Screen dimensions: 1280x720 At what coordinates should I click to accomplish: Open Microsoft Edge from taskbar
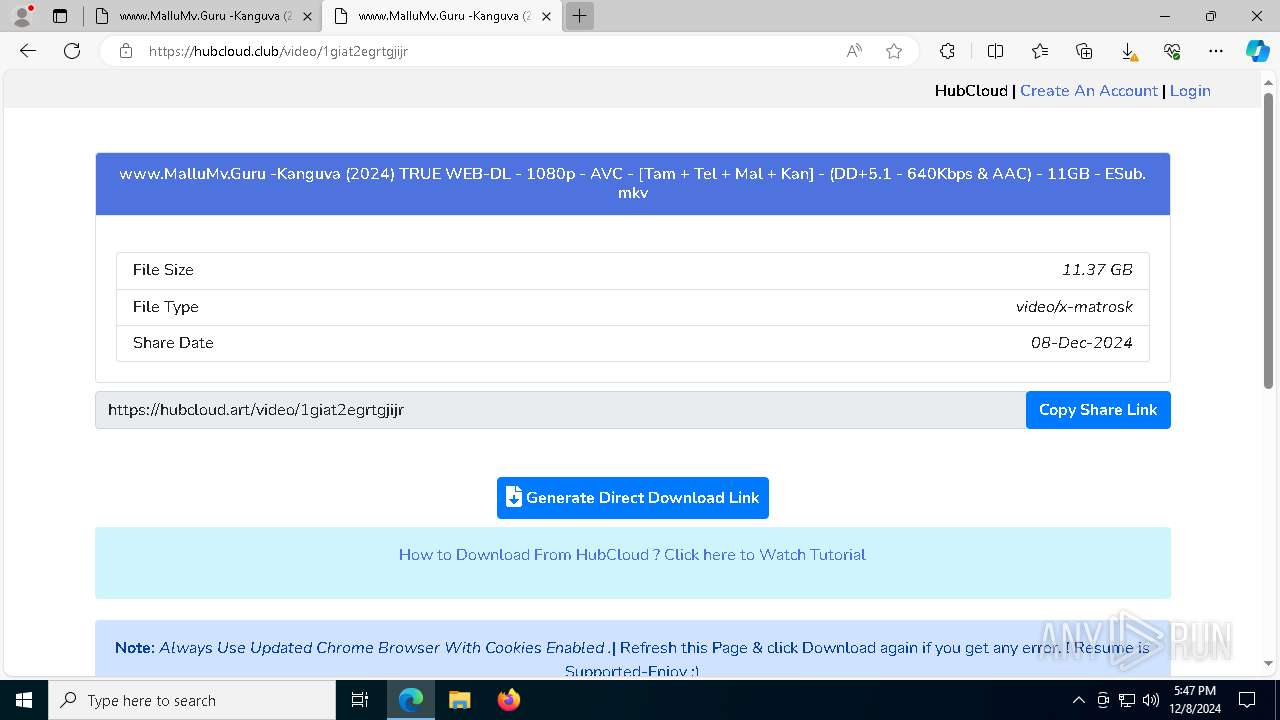click(411, 700)
